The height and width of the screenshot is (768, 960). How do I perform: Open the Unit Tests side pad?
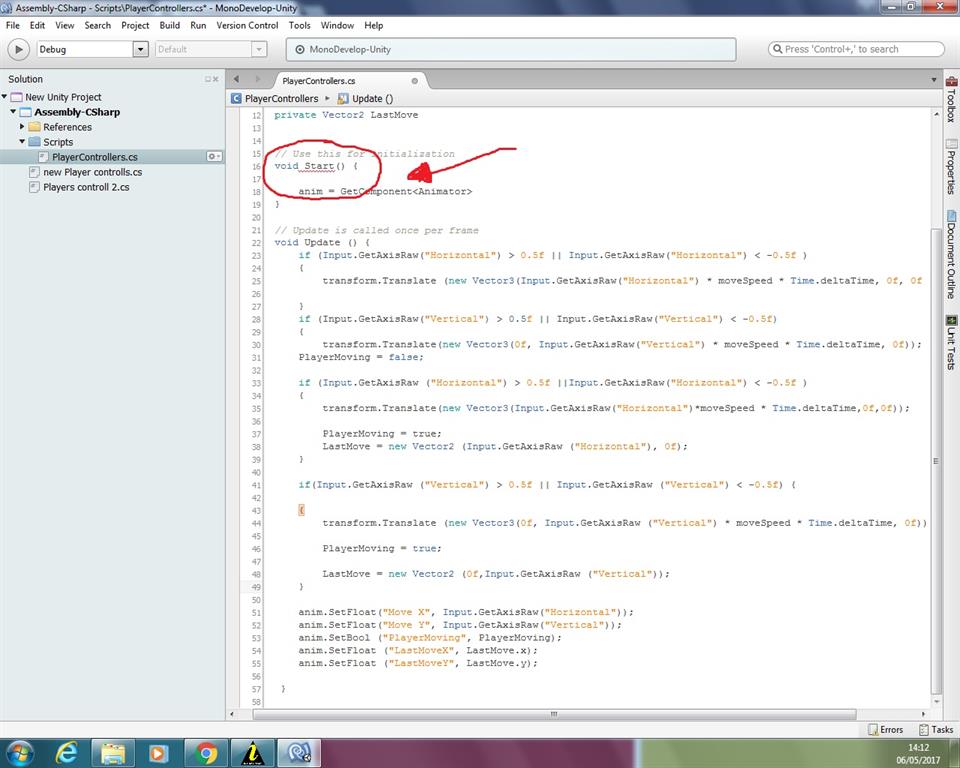[x=951, y=343]
